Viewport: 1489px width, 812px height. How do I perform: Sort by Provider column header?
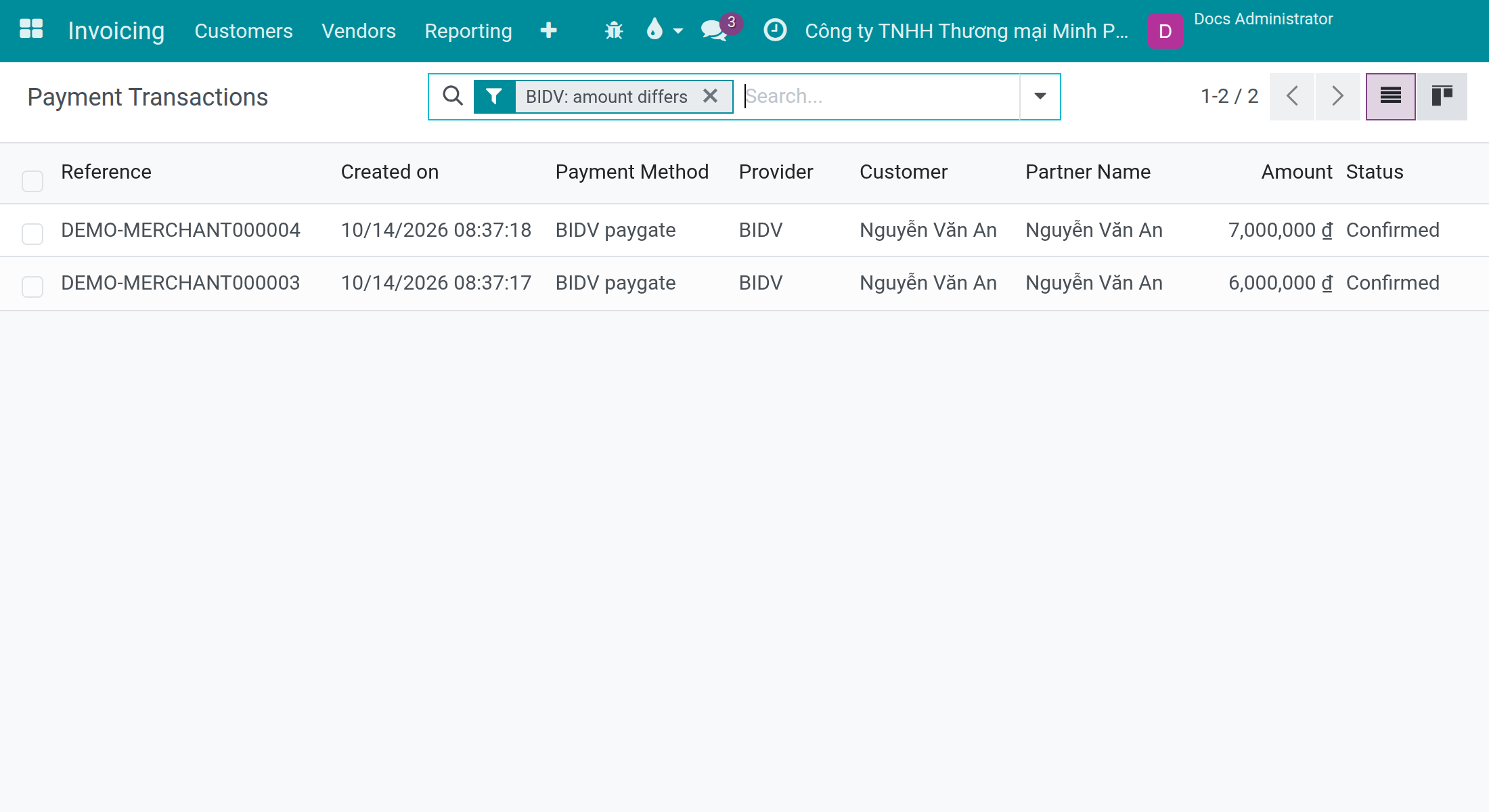coord(776,172)
